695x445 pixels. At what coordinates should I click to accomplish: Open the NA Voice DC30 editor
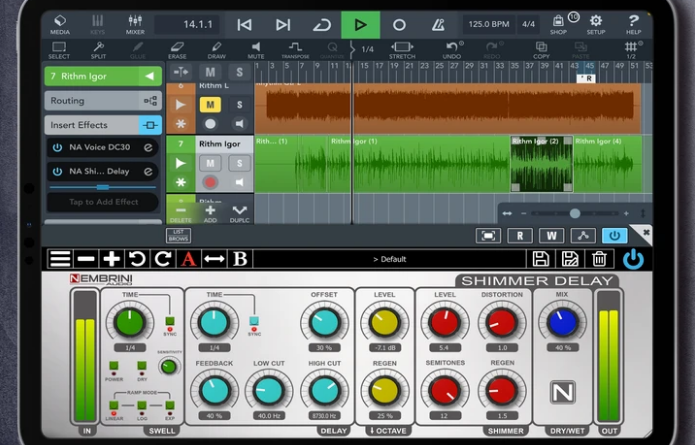[x=148, y=147]
